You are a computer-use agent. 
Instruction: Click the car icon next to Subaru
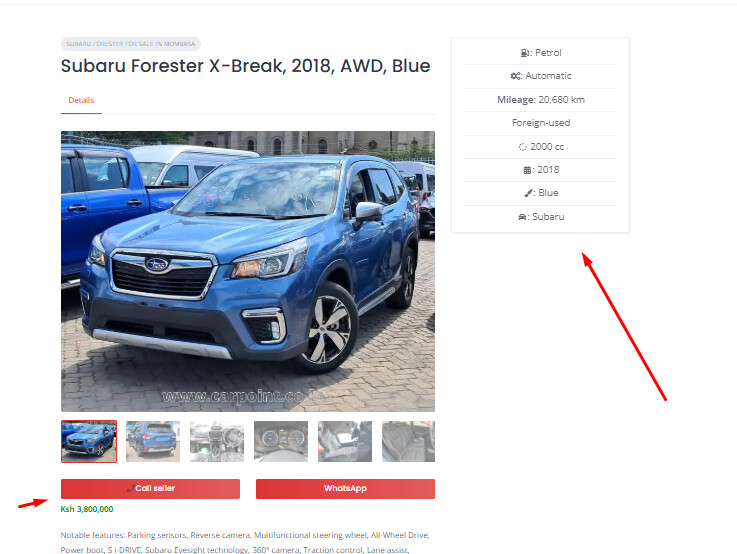[x=522, y=217]
